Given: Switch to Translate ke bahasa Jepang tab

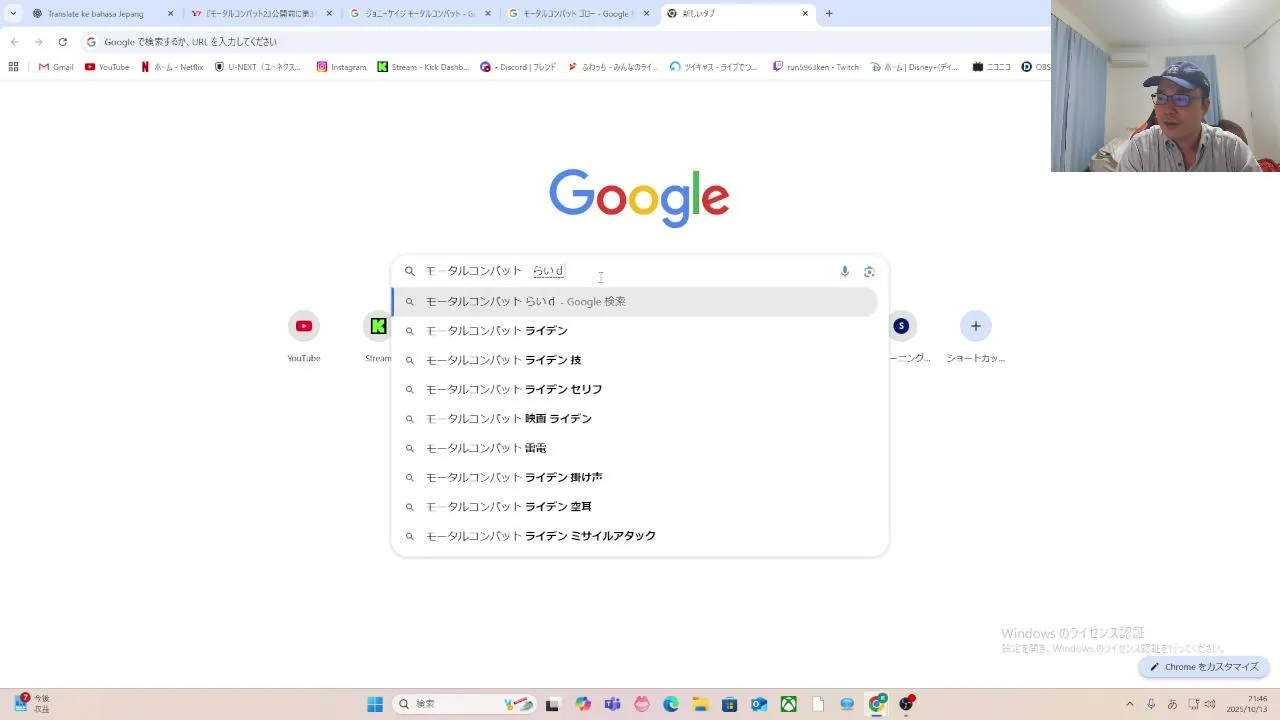Looking at the screenshot, I should click(x=95, y=14).
